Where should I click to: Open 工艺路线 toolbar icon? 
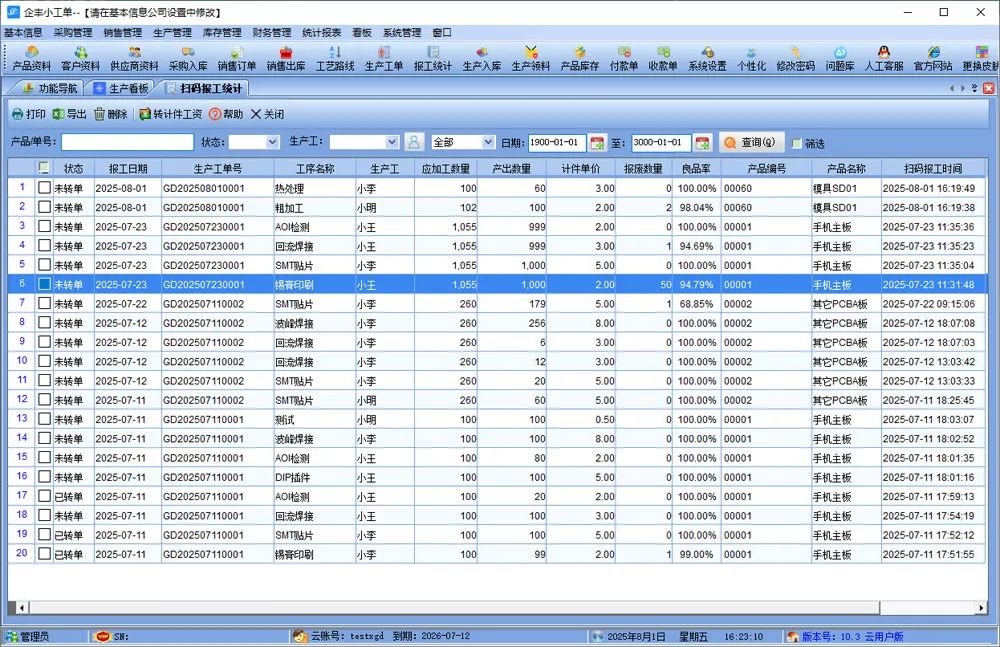tap(335, 58)
